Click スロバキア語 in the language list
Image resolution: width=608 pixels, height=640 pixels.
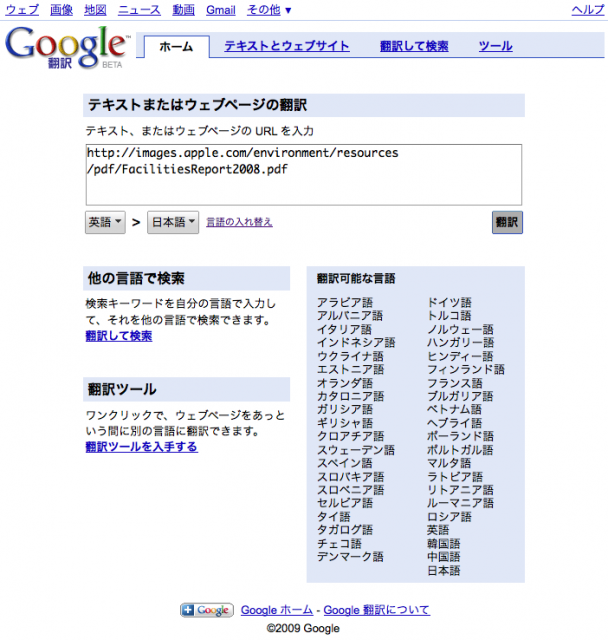351,477
